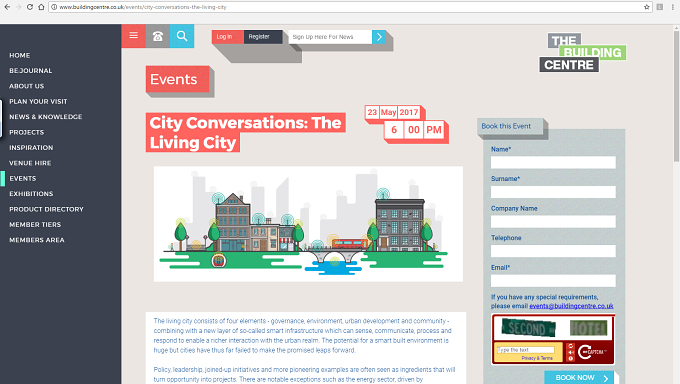Screen dimensions: 680x384
Task: Click the telephone contact icon
Action: [x=158, y=36]
